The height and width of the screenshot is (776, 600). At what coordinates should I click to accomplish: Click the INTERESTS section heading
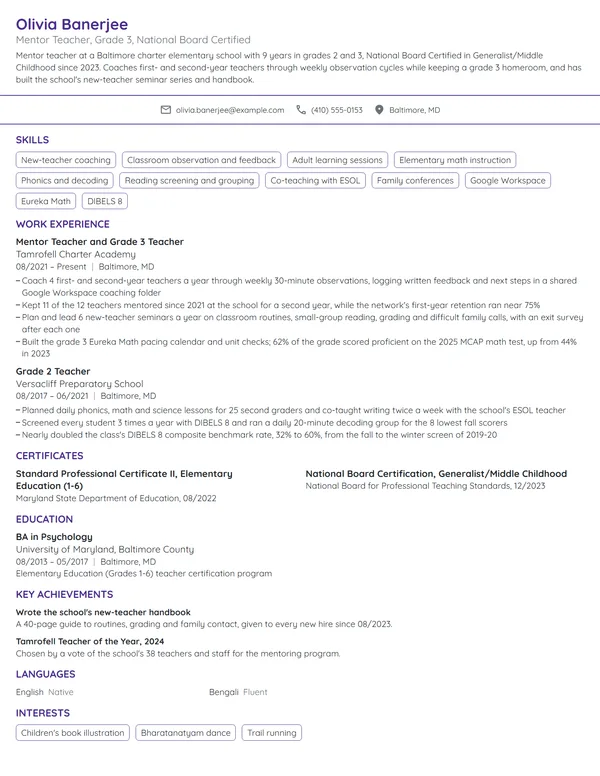(43, 713)
